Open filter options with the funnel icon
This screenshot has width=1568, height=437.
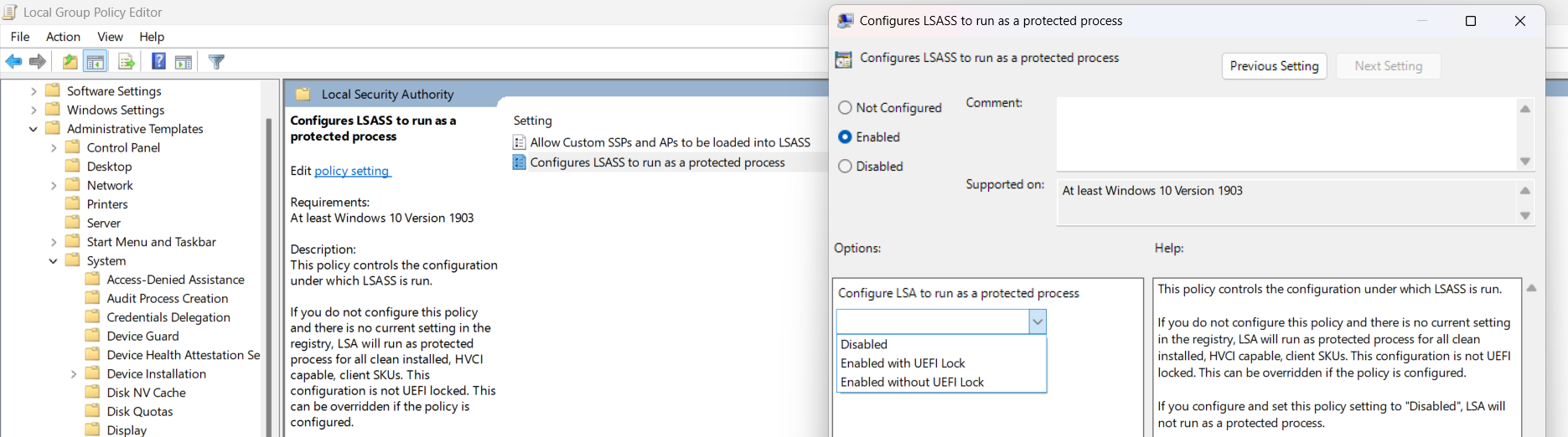coord(216,61)
